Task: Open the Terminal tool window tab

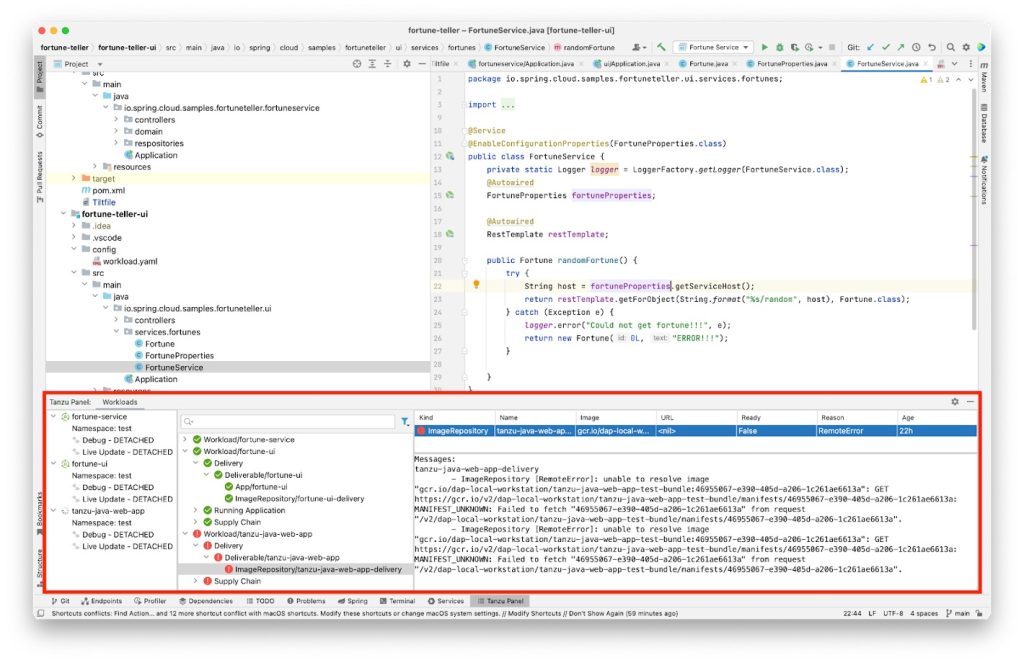Action: click(397, 601)
